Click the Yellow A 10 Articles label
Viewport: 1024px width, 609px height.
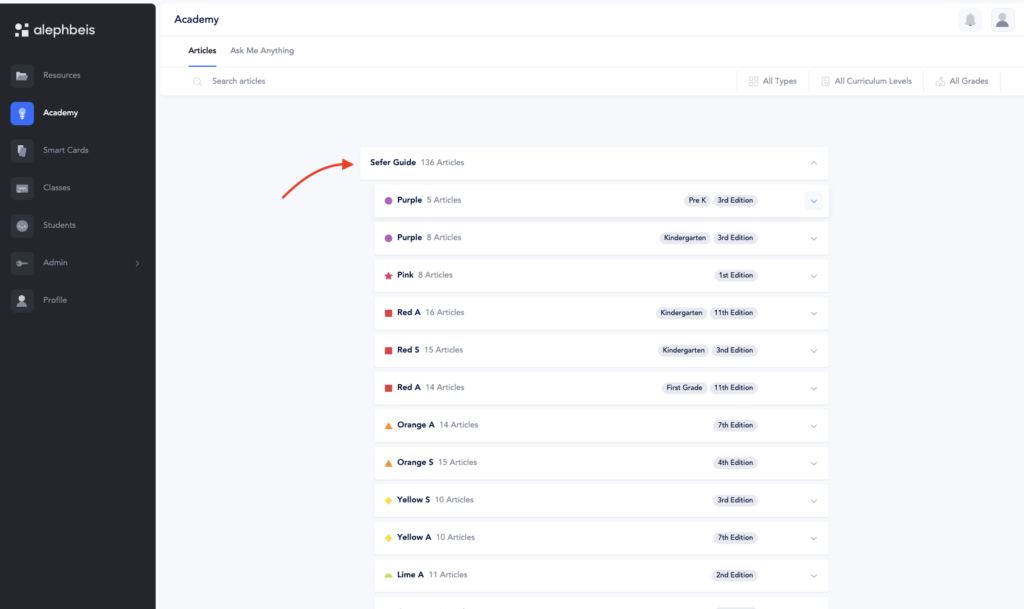(436, 537)
